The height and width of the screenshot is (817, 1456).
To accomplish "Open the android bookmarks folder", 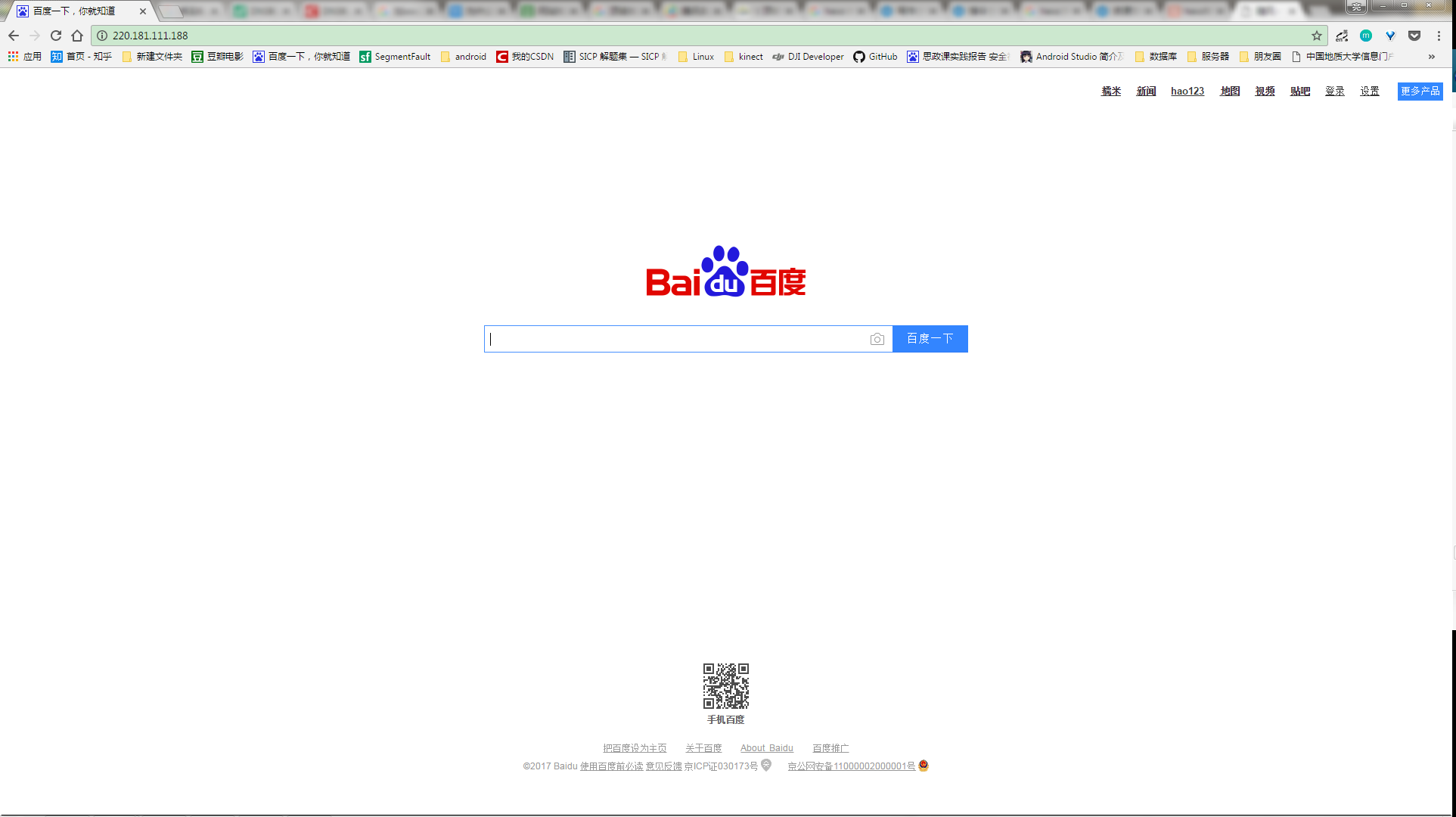I will 463,57.
